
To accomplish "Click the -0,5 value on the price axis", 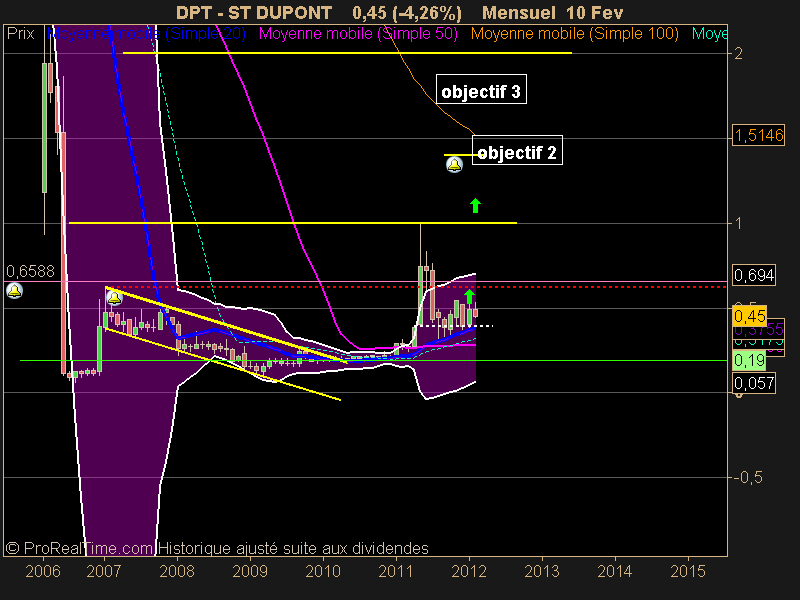I will coord(748,478).
